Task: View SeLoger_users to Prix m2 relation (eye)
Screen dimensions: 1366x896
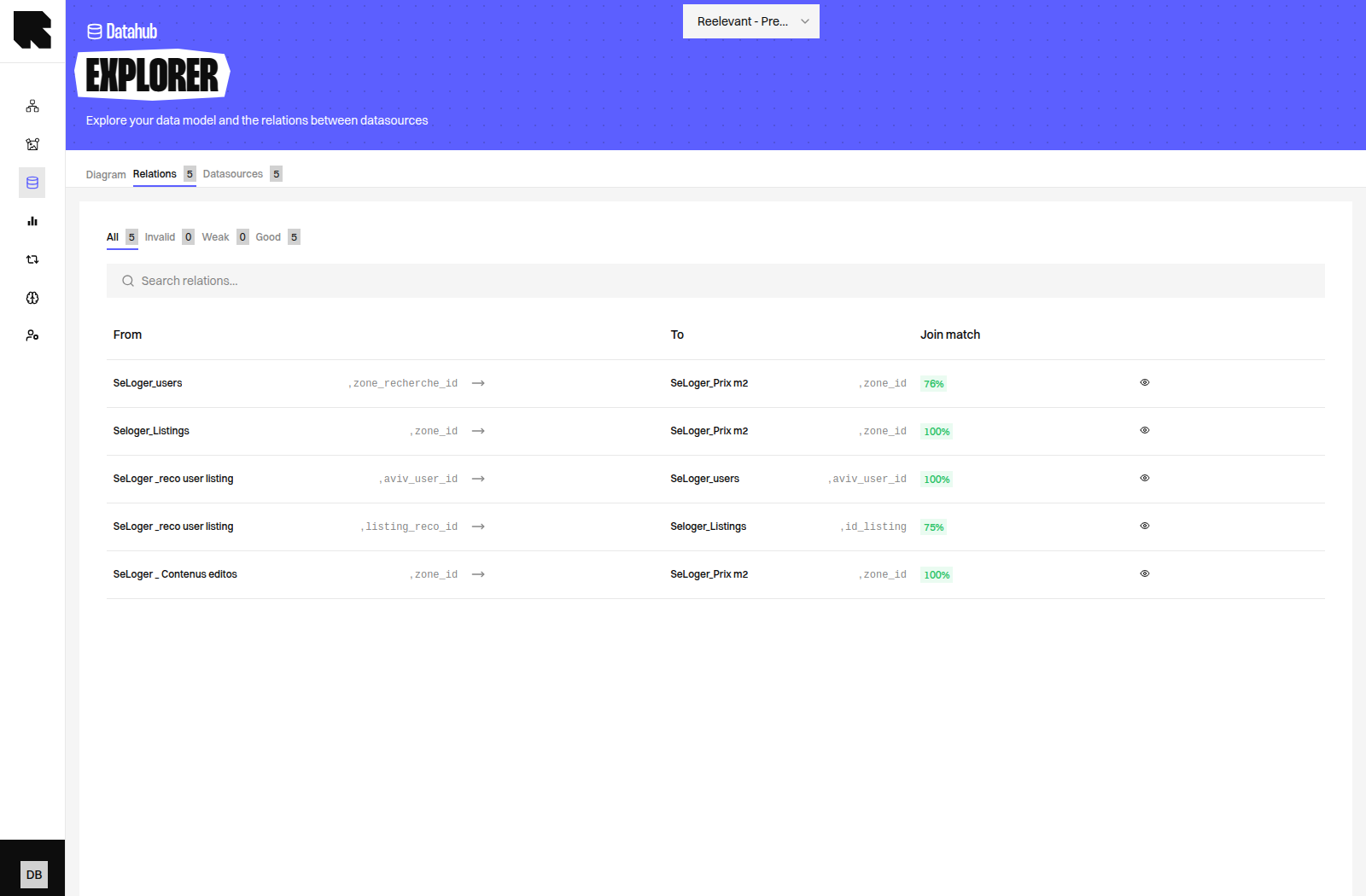Action: point(1145,382)
